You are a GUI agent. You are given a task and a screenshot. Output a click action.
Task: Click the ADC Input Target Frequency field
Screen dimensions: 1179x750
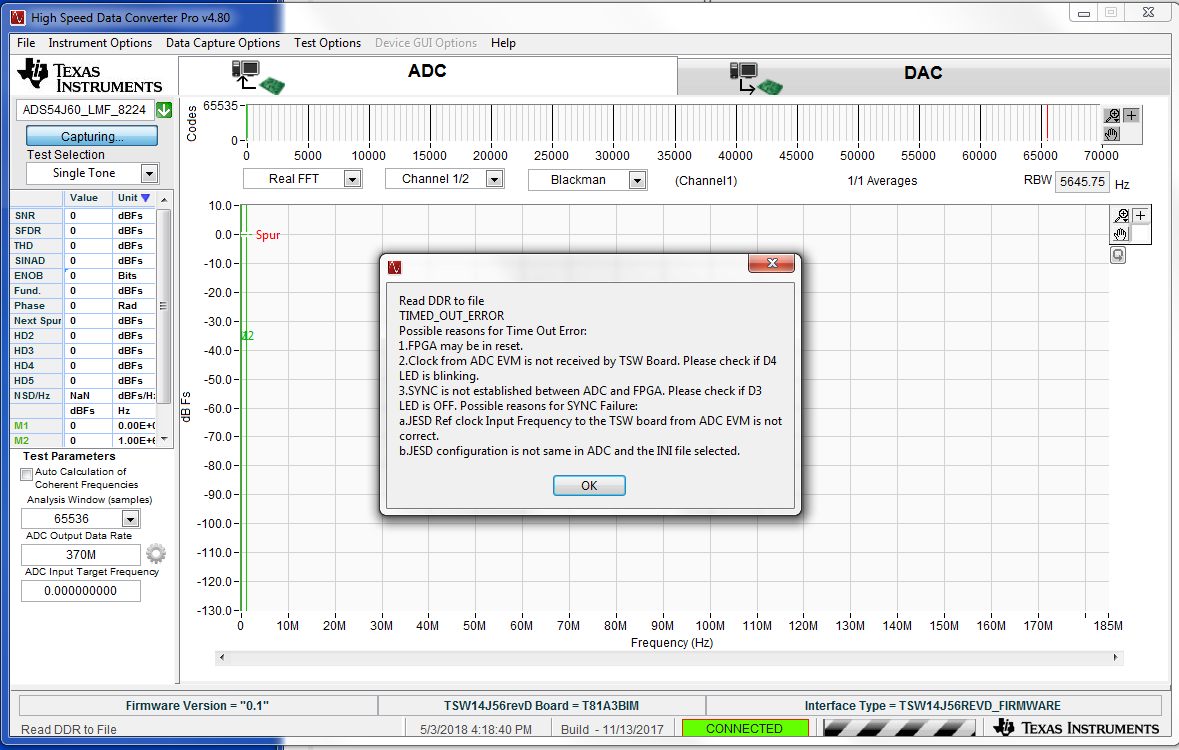click(80, 591)
